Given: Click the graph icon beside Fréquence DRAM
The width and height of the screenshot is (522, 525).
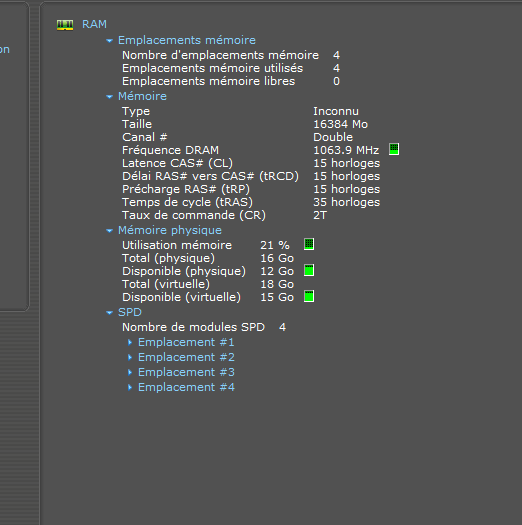Looking at the screenshot, I should pos(394,149).
